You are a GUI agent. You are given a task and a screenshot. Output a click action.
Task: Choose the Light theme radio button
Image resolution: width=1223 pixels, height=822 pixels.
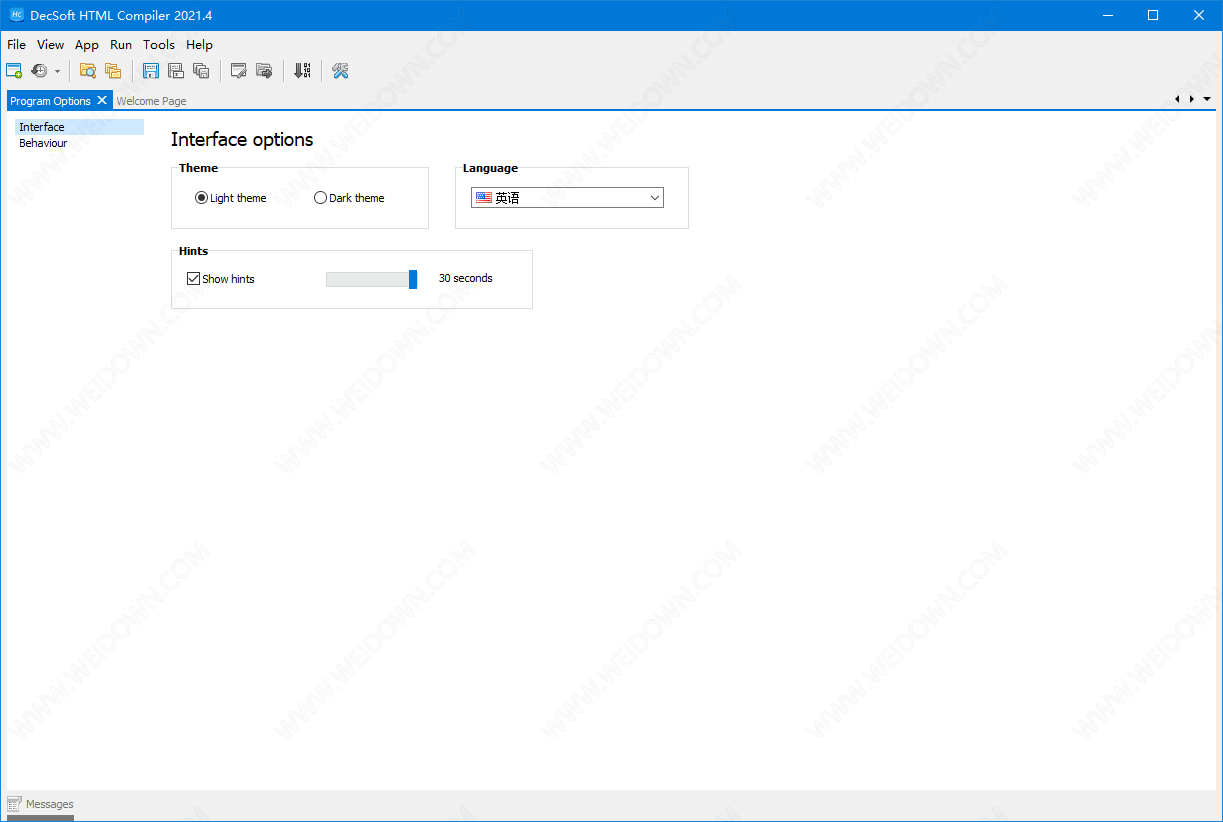pos(231,198)
